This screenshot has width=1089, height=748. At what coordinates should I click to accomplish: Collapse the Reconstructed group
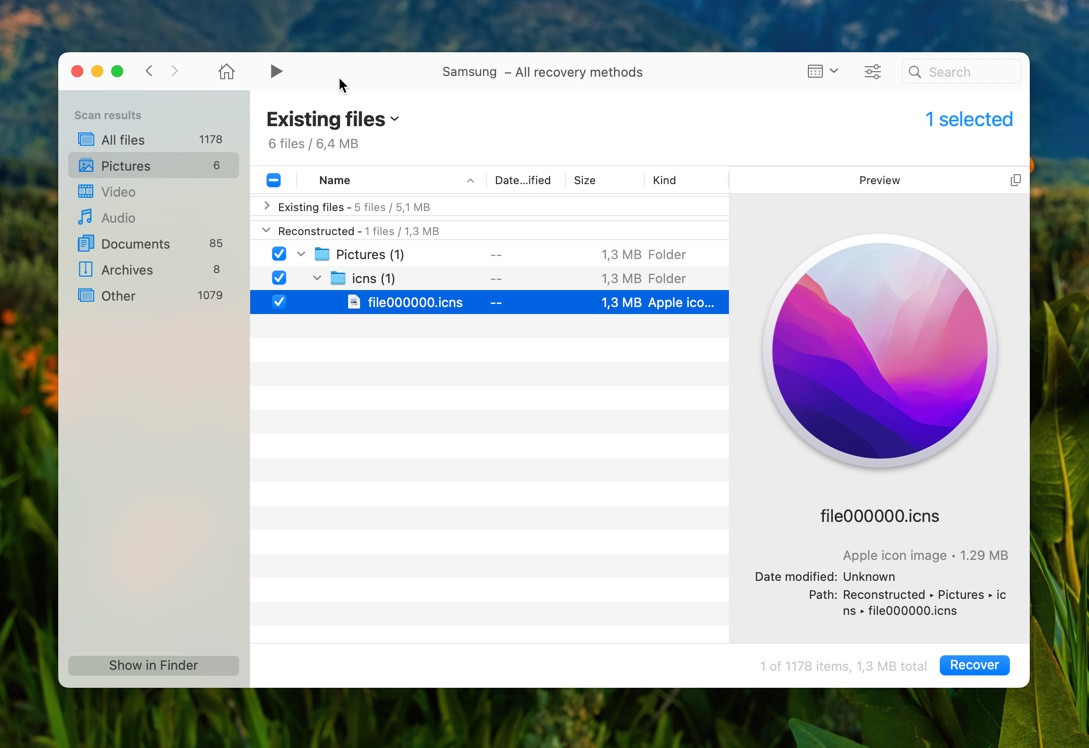coord(266,231)
